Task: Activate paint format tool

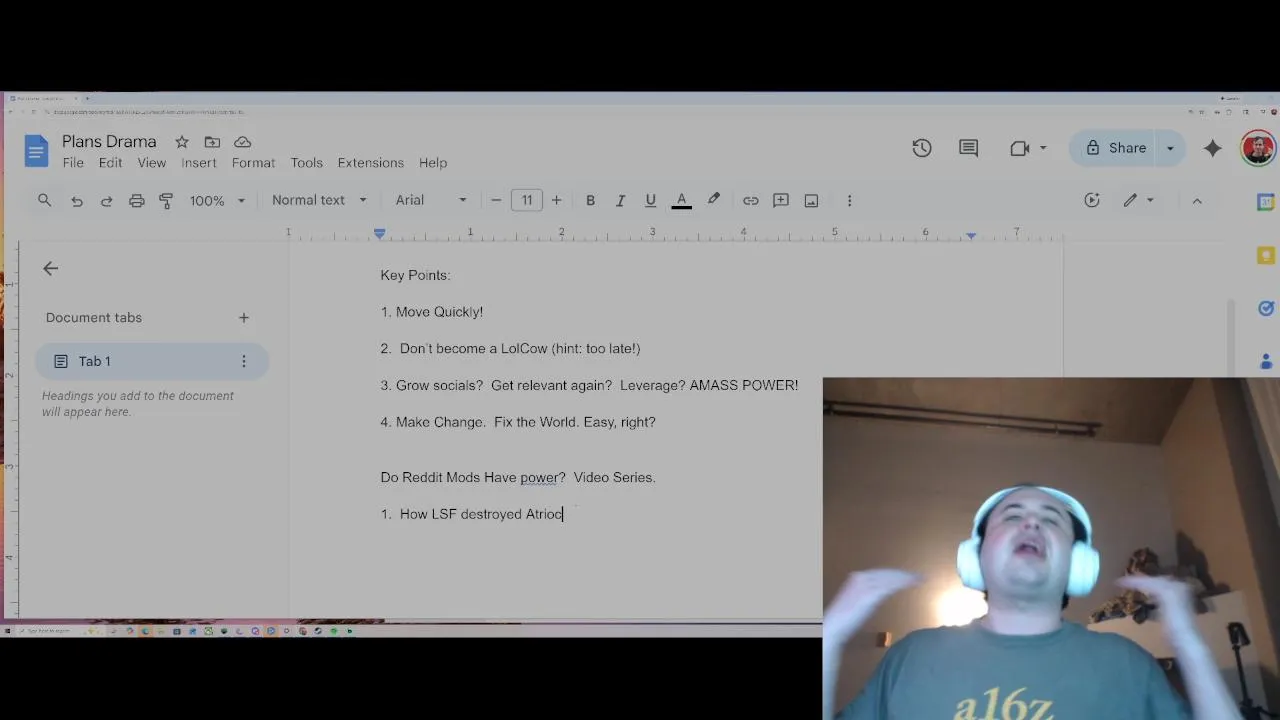Action: coord(166,201)
